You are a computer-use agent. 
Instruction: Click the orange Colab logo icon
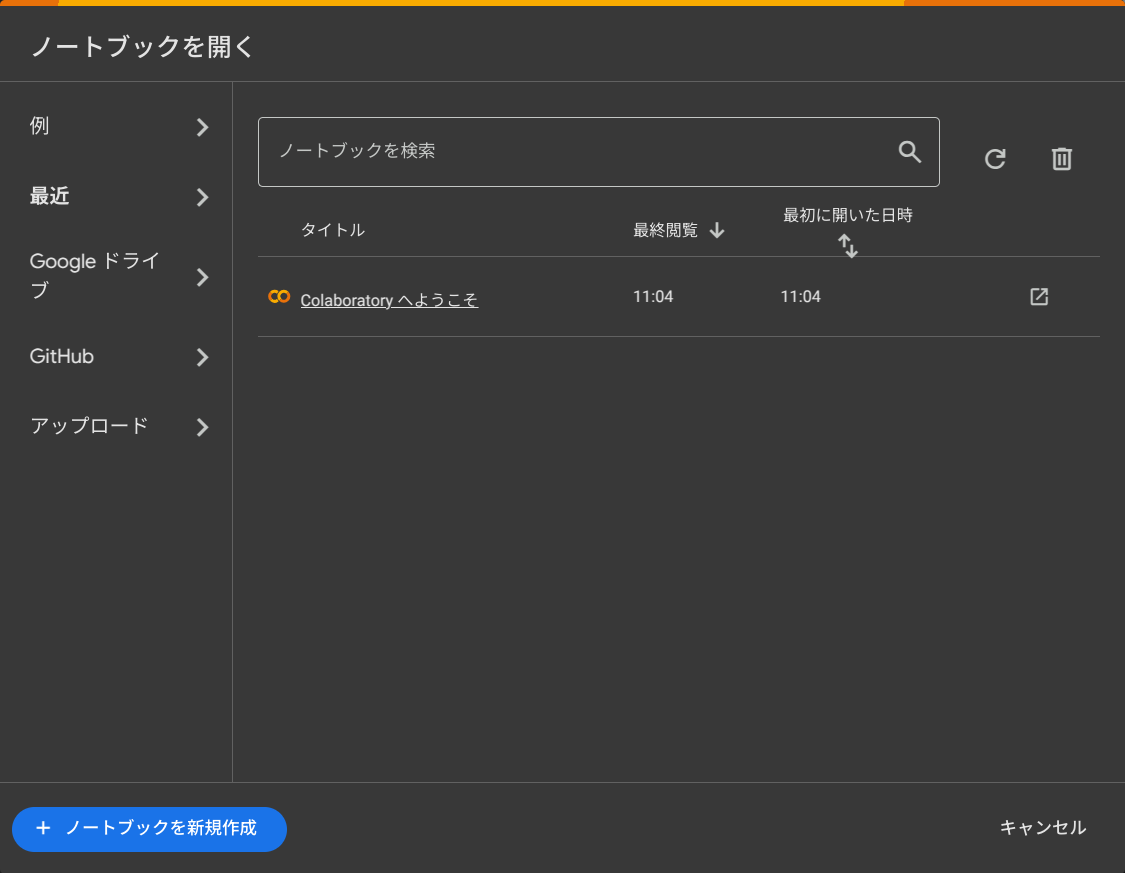(x=279, y=296)
